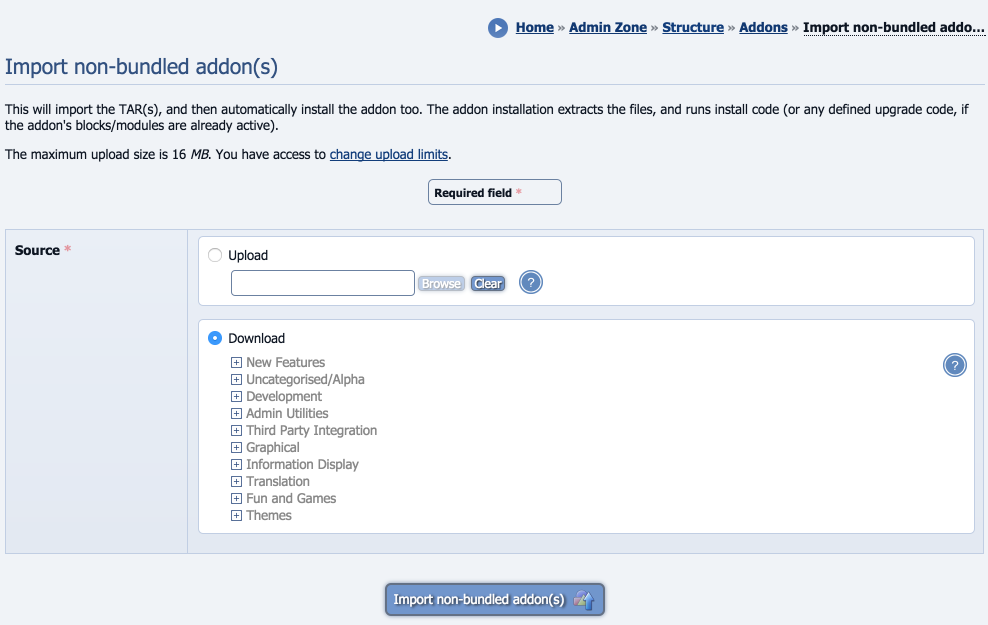Viewport: 988px width, 625px height.
Task: Expand the New Features category
Action: coord(285,362)
